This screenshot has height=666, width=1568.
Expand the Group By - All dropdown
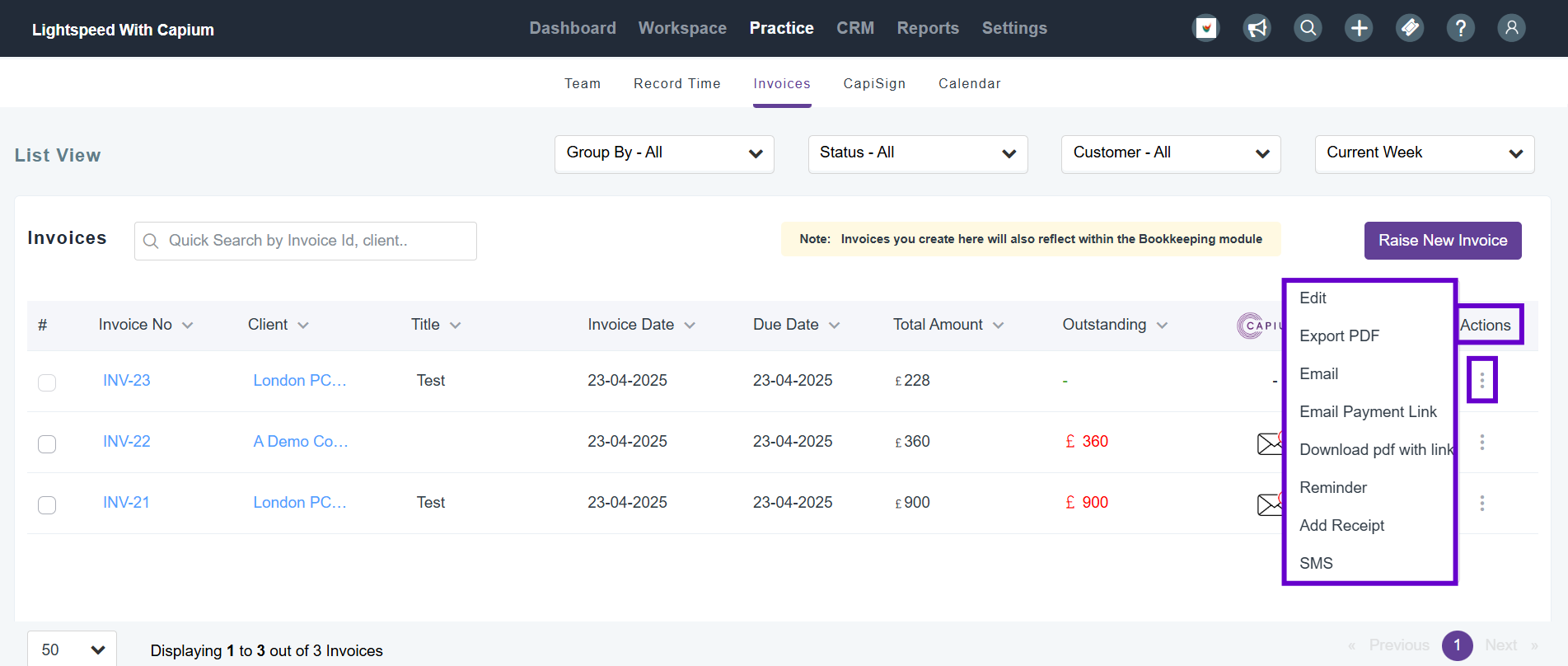pos(664,154)
